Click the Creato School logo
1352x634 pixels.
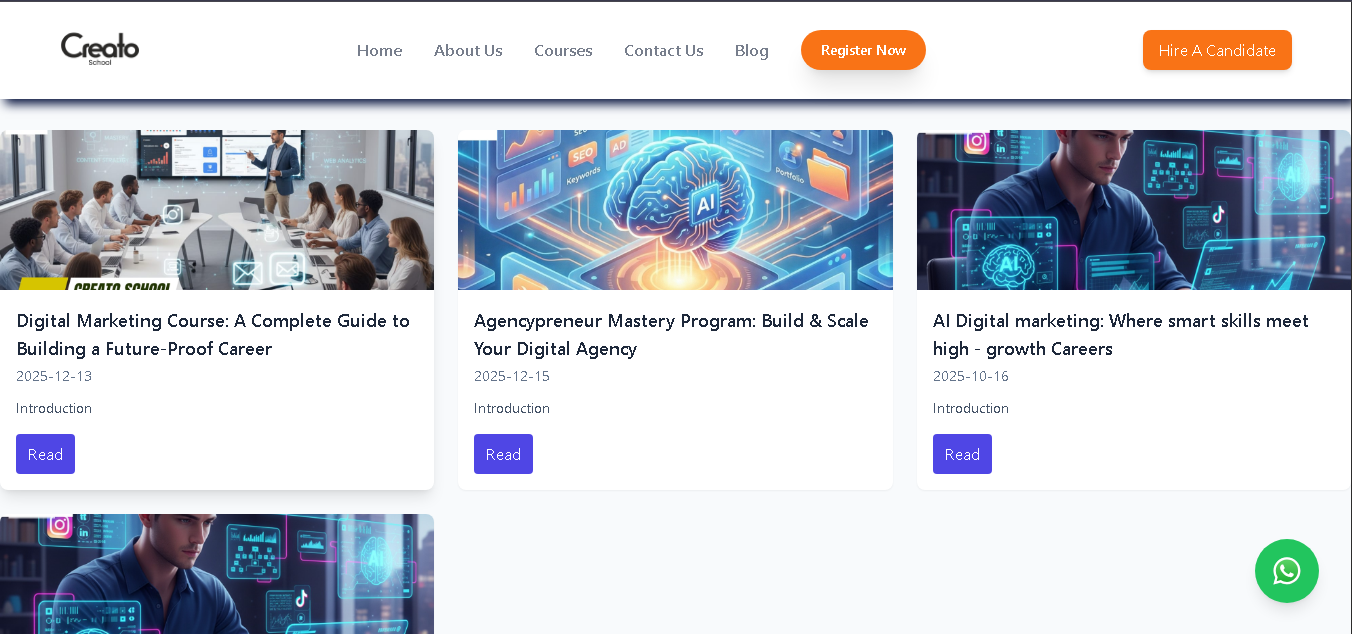pyautogui.click(x=100, y=49)
